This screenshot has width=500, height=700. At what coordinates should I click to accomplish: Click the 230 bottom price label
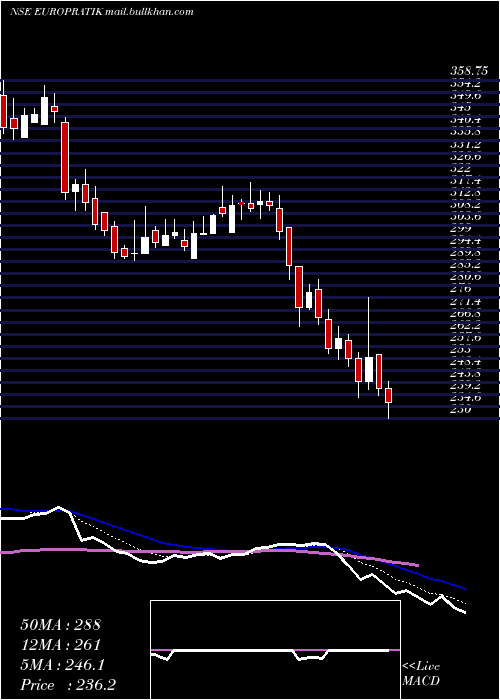(461, 409)
